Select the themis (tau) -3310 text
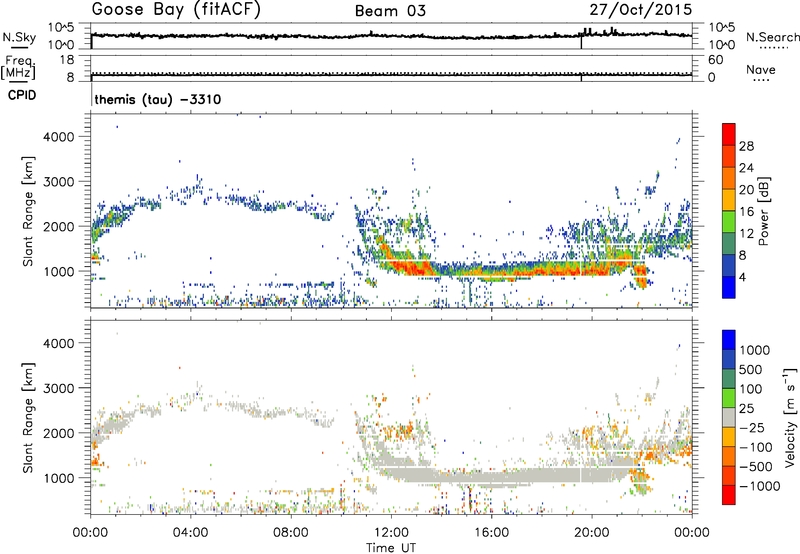Image resolution: width=800 pixels, height=554 pixels. [158, 99]
